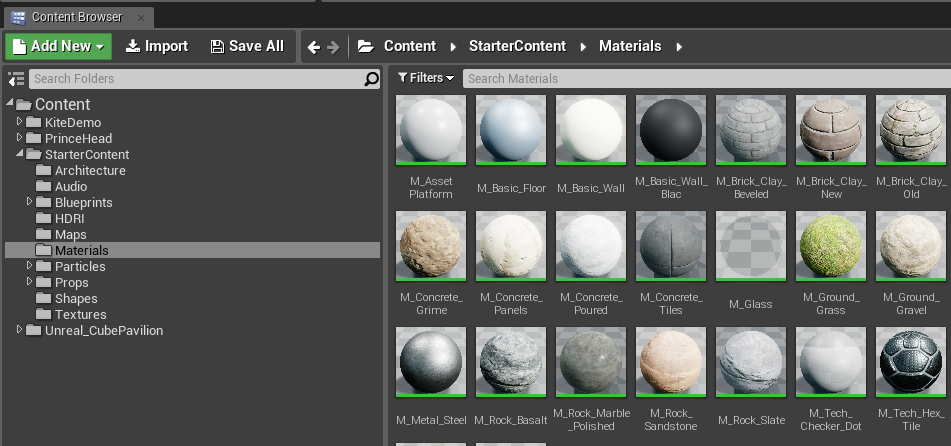Click the magnifier icon in Search Folders
The height and width of the screenshot is (446, 951).
(x=371, y=79)
